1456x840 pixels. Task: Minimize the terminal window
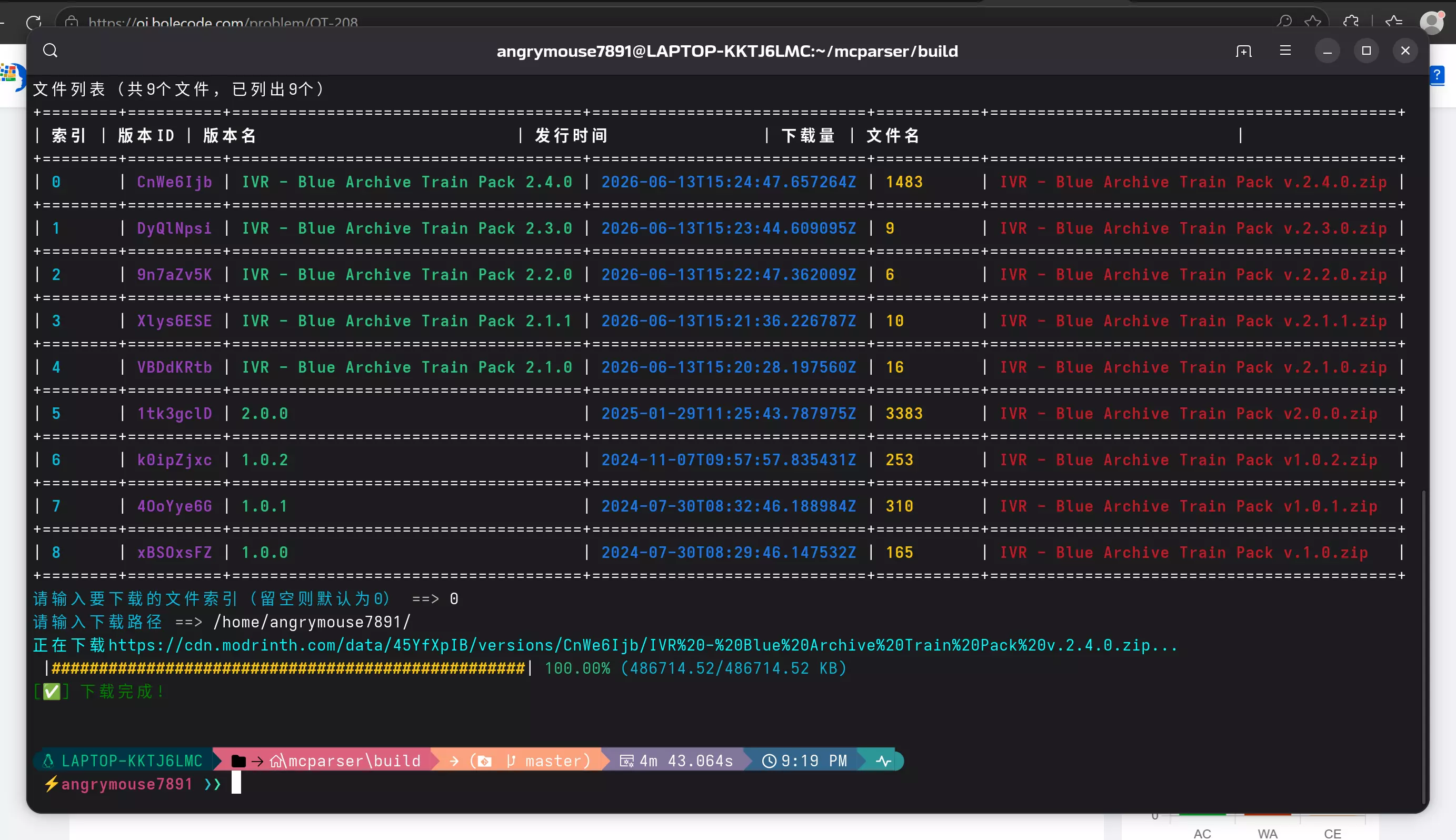(x=1328, y=51)
